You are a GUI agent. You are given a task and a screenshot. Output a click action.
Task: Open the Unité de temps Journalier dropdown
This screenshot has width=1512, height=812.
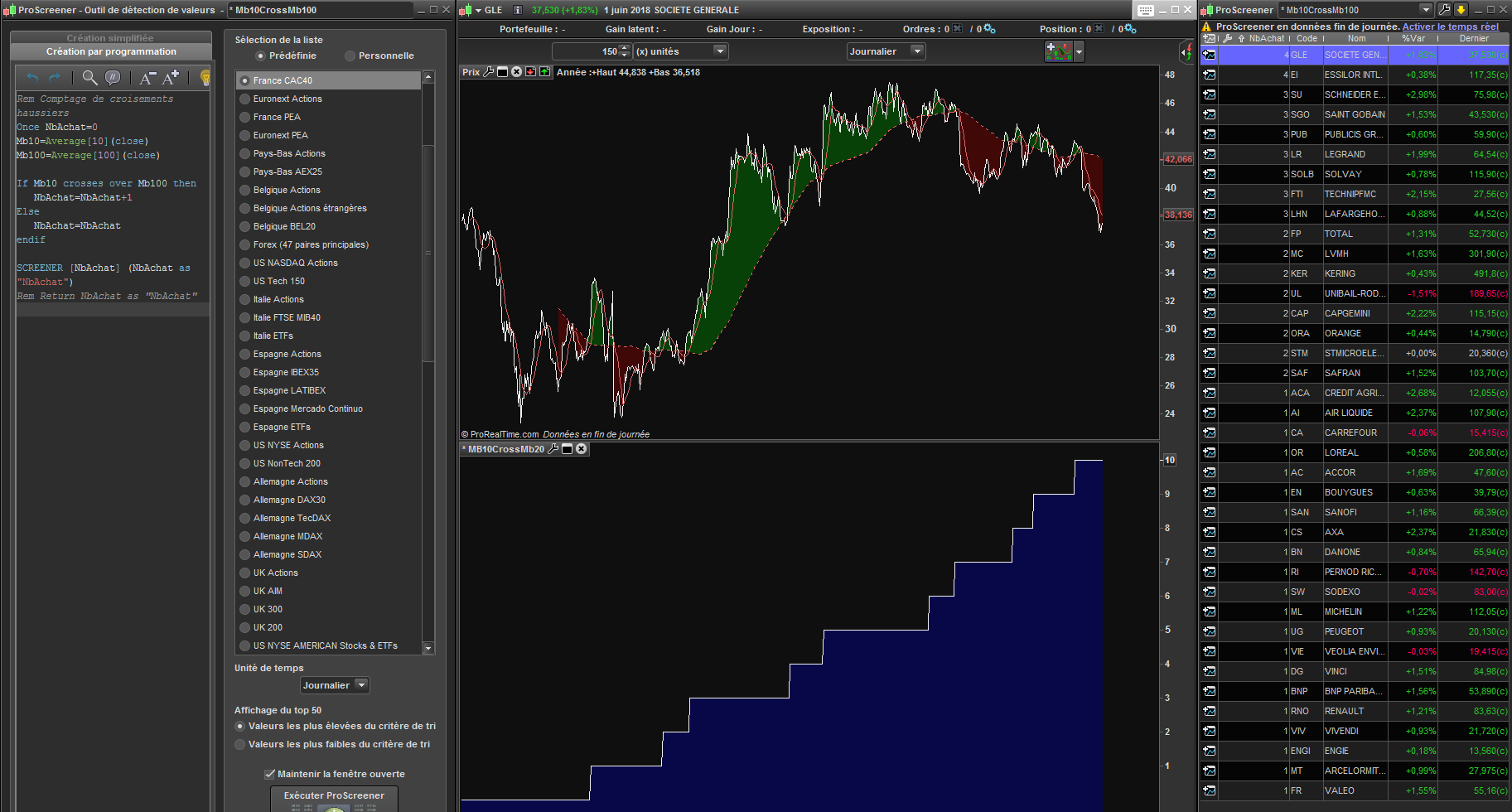click(335, 685)
